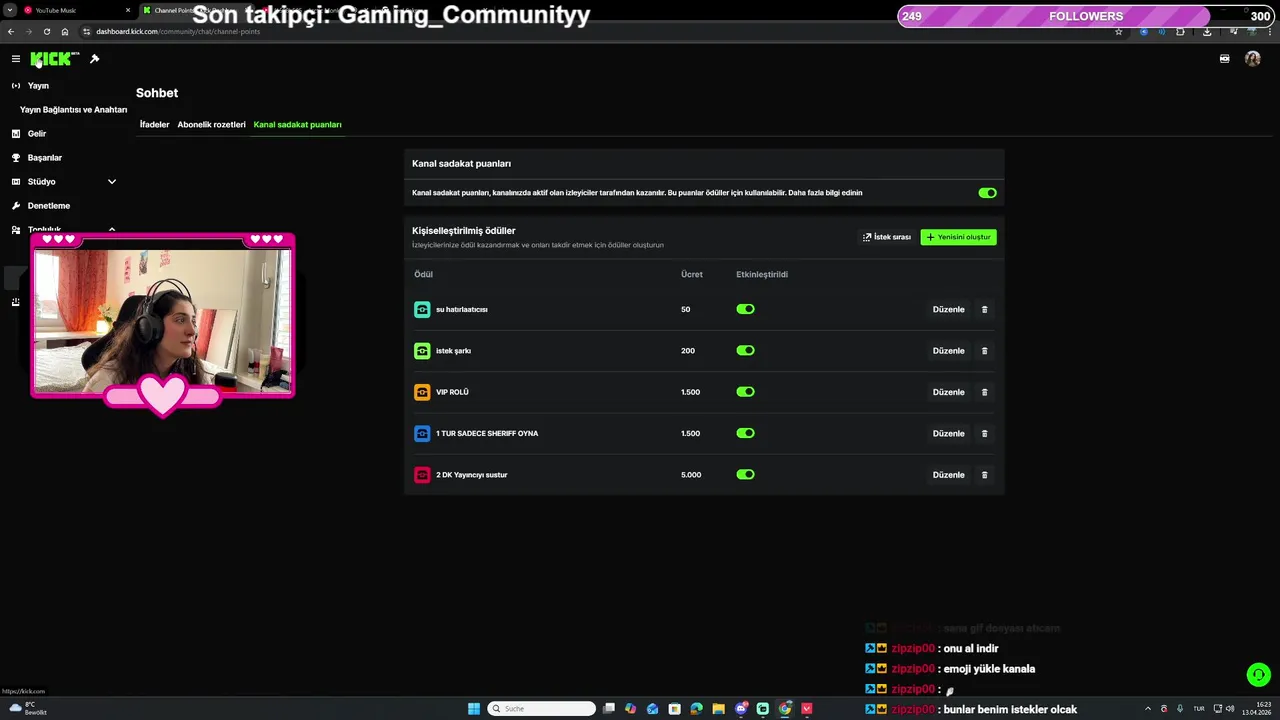Click Yenisini oluştur button
This screenshot has width=1280, height=720.
tap(958, 237)
